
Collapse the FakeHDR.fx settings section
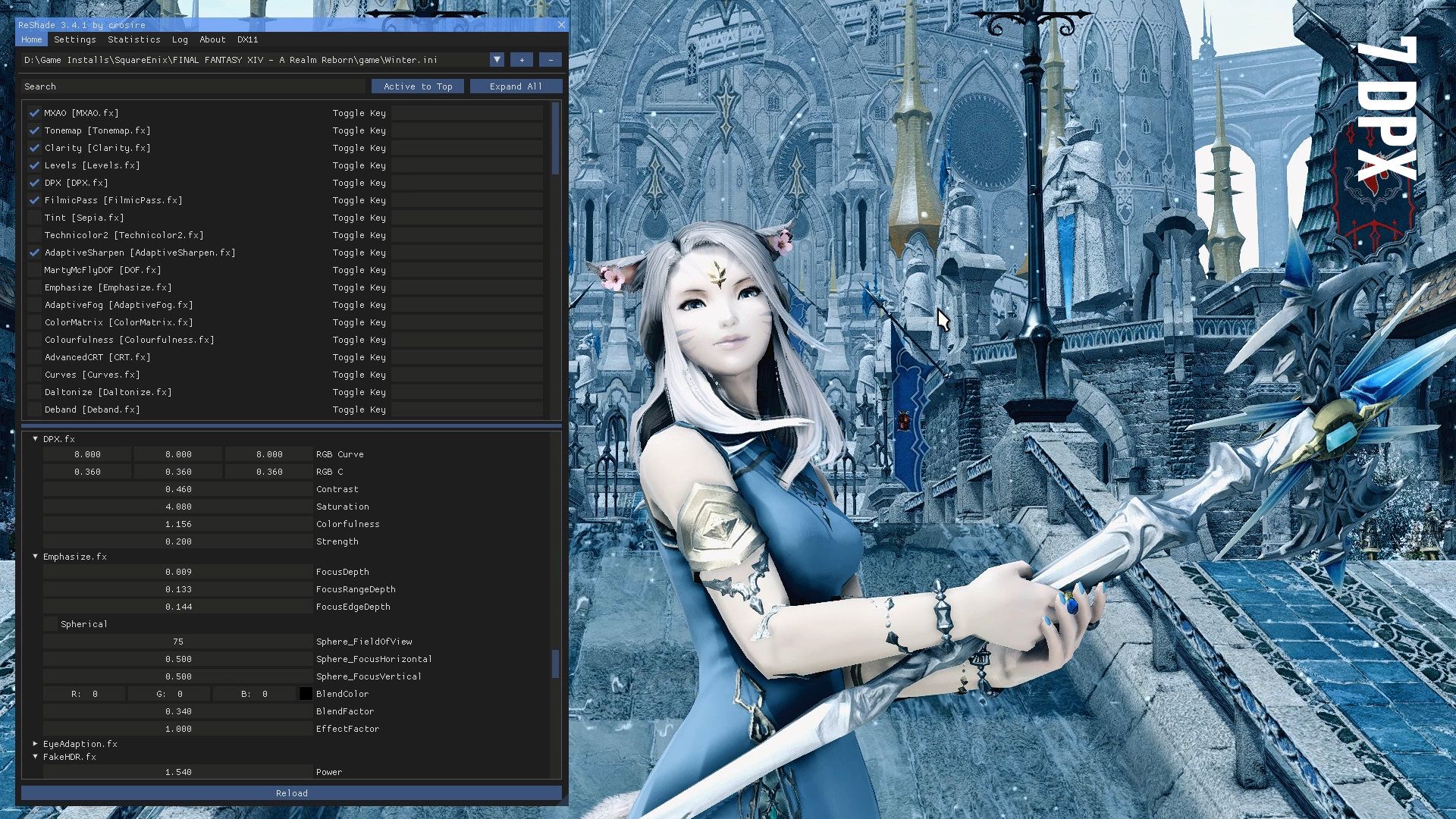click(35, 757)
